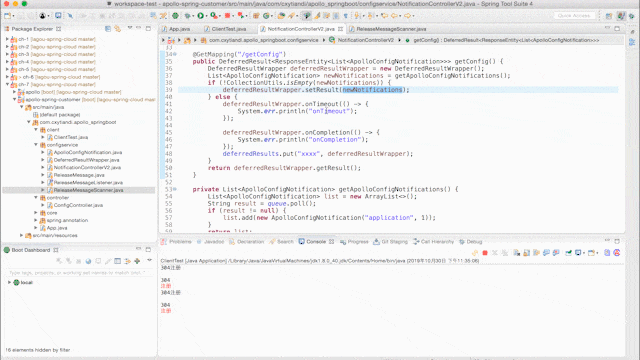Click the package com.cxytiandi breadcrumb segment
This screenshot has height=360, width=640.
(264, 40)
